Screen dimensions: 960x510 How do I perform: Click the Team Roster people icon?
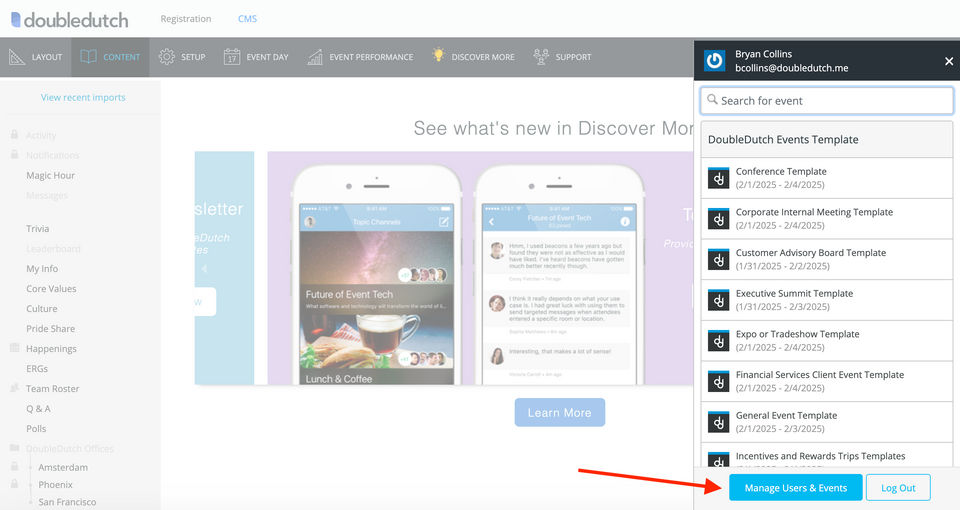(14, 388)
